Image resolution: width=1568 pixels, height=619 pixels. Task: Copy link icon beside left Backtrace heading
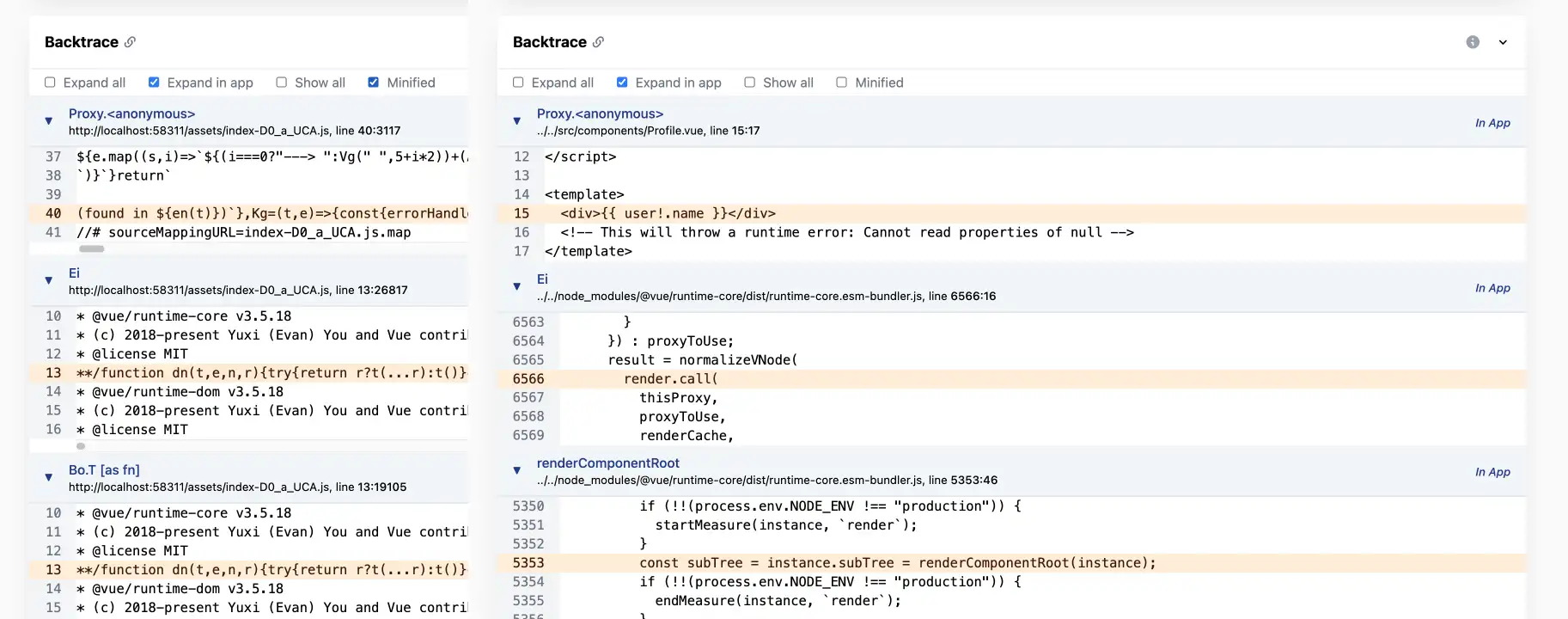point(130,42)
